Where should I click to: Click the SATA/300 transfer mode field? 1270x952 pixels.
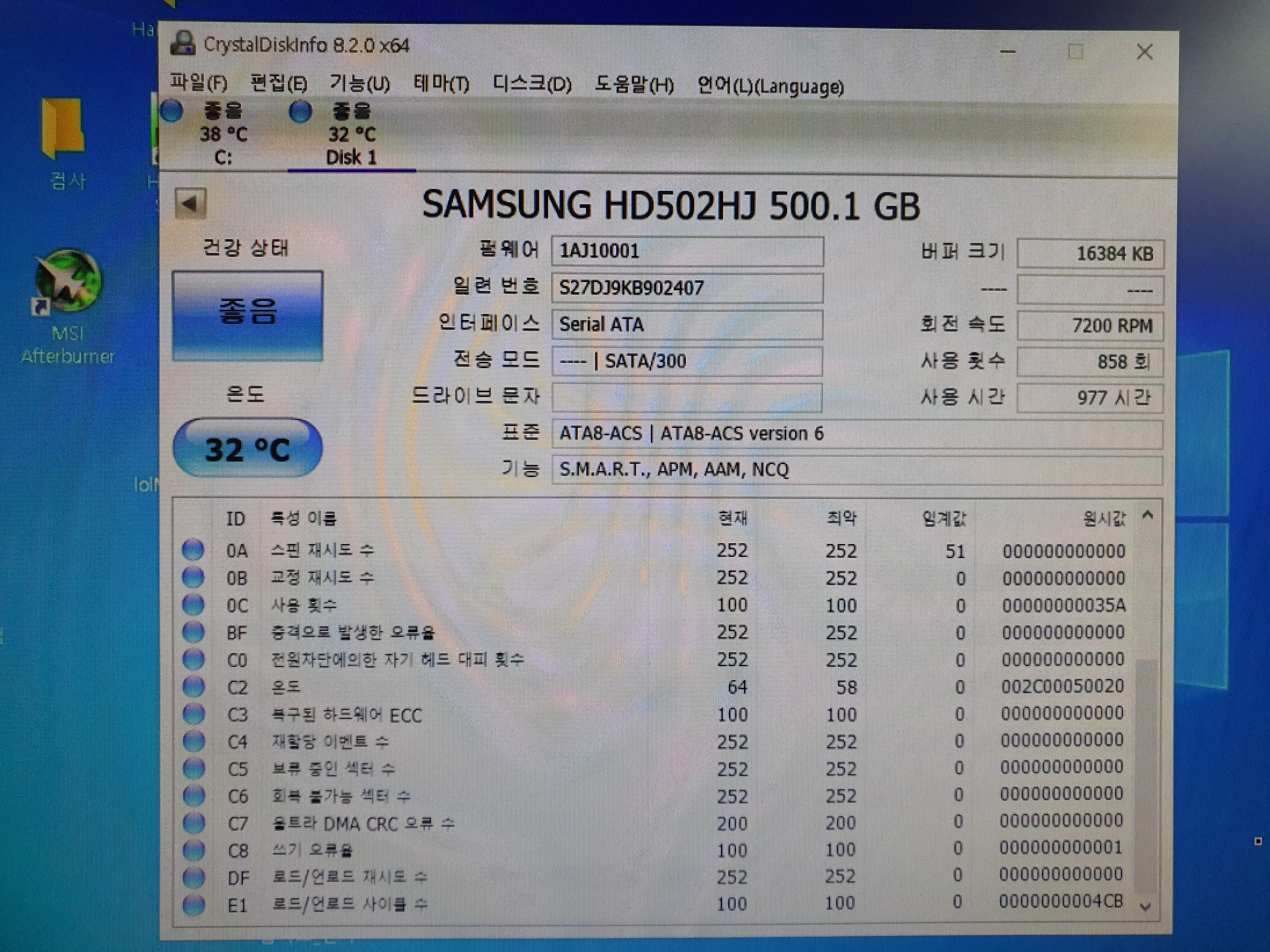click(x=687, y=361)
